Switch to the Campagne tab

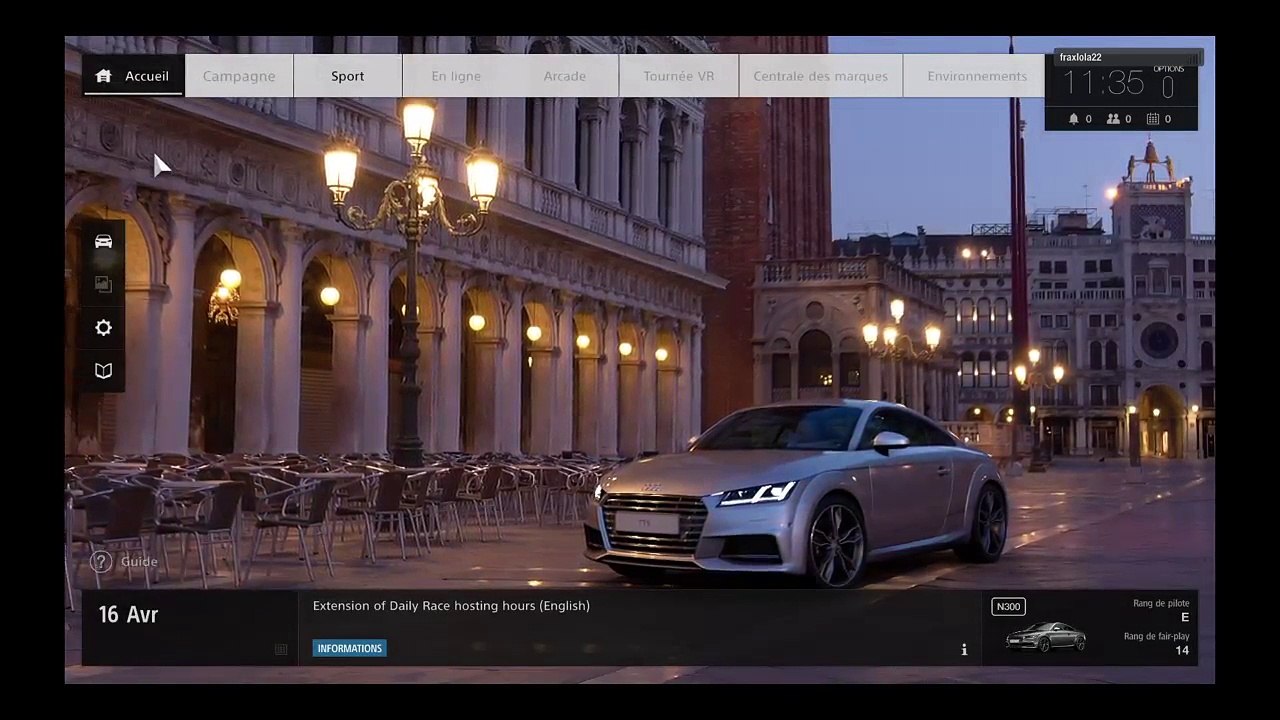(x=239, y=76)
